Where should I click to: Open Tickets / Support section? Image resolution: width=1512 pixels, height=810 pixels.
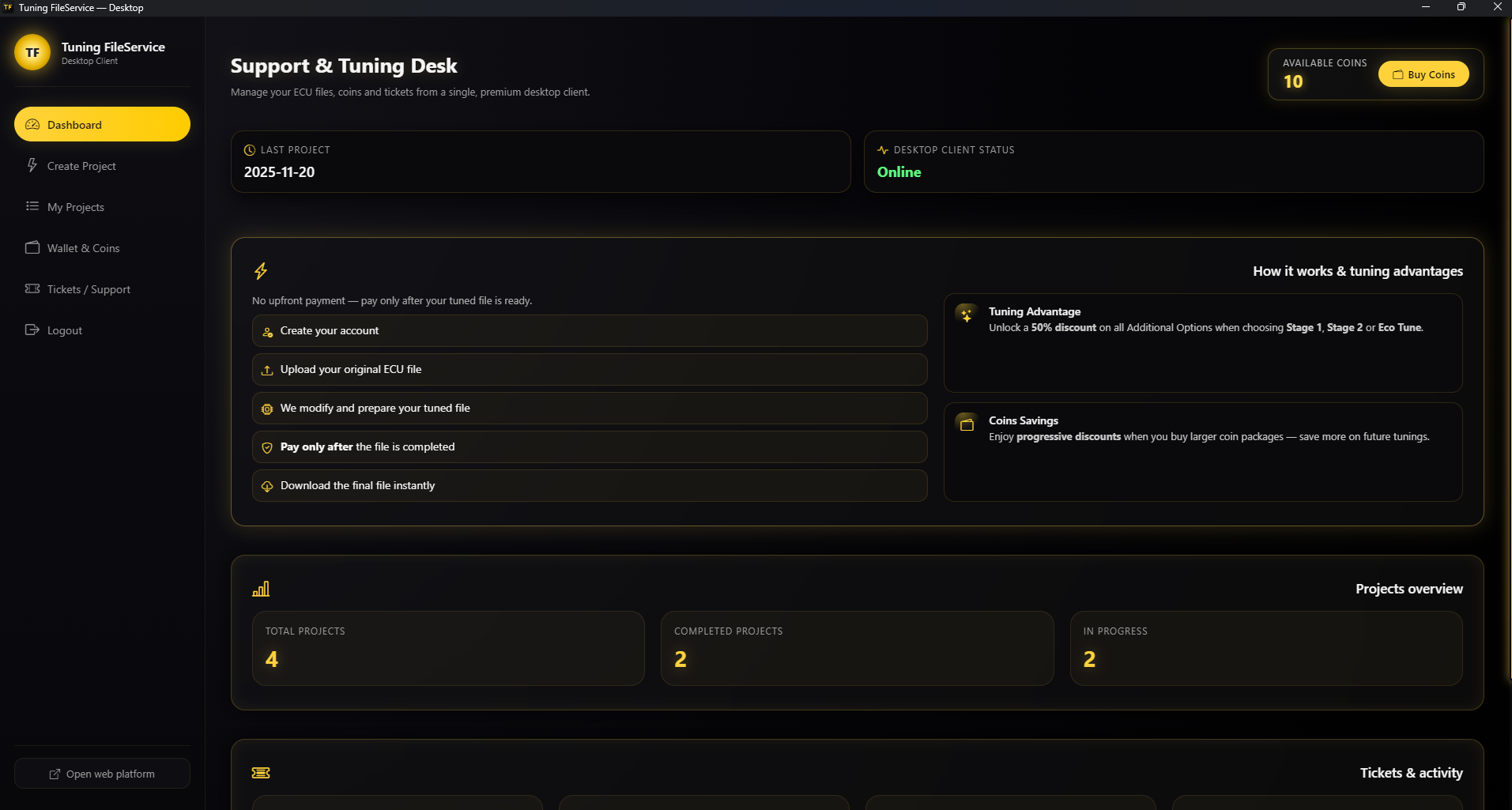coord(89,289)
